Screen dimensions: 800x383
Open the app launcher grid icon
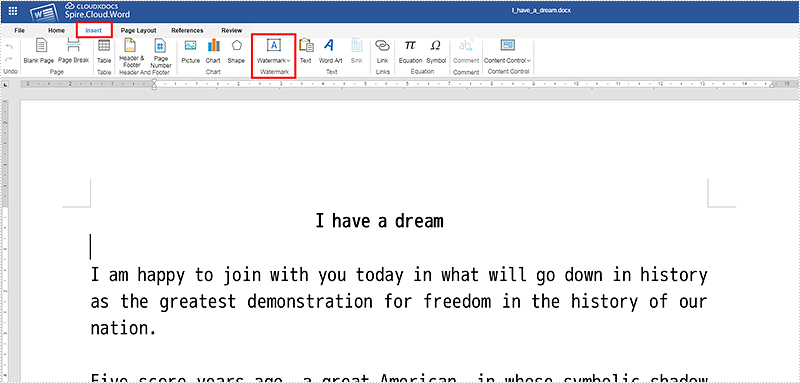(13, 11)
